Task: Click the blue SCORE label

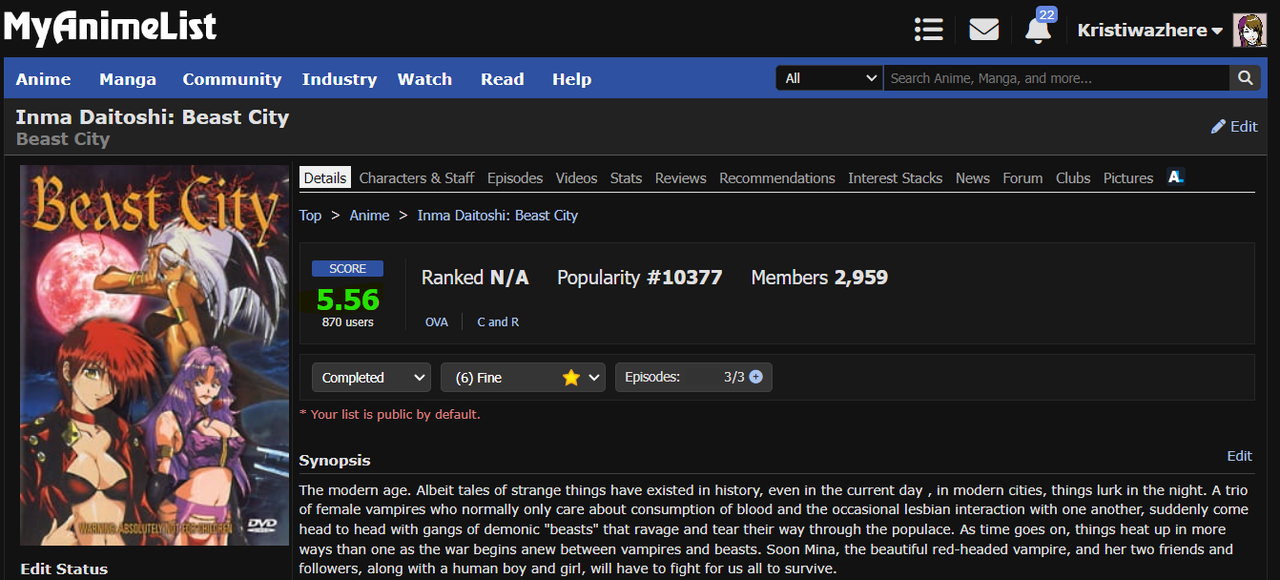Action: click(x=348, y=268)
